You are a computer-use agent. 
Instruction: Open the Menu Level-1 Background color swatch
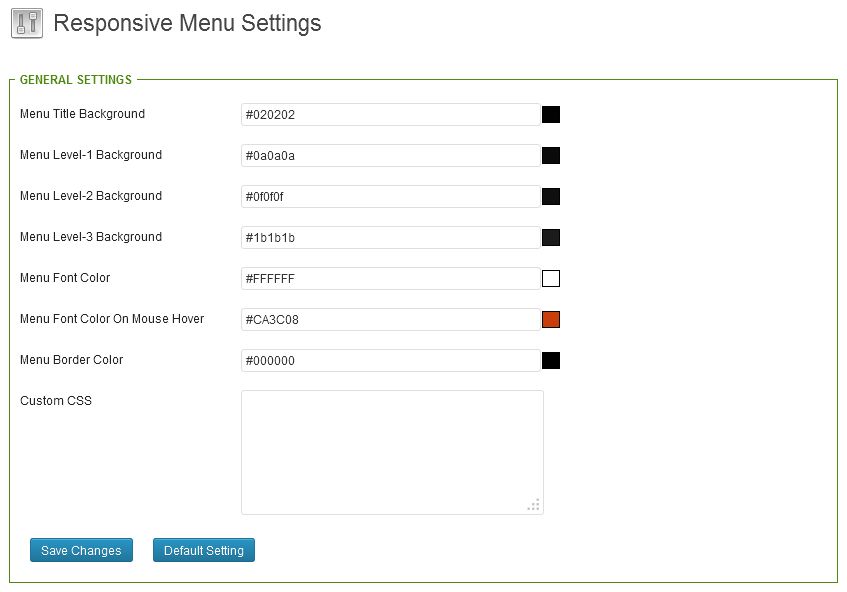[x=551, y=156]
